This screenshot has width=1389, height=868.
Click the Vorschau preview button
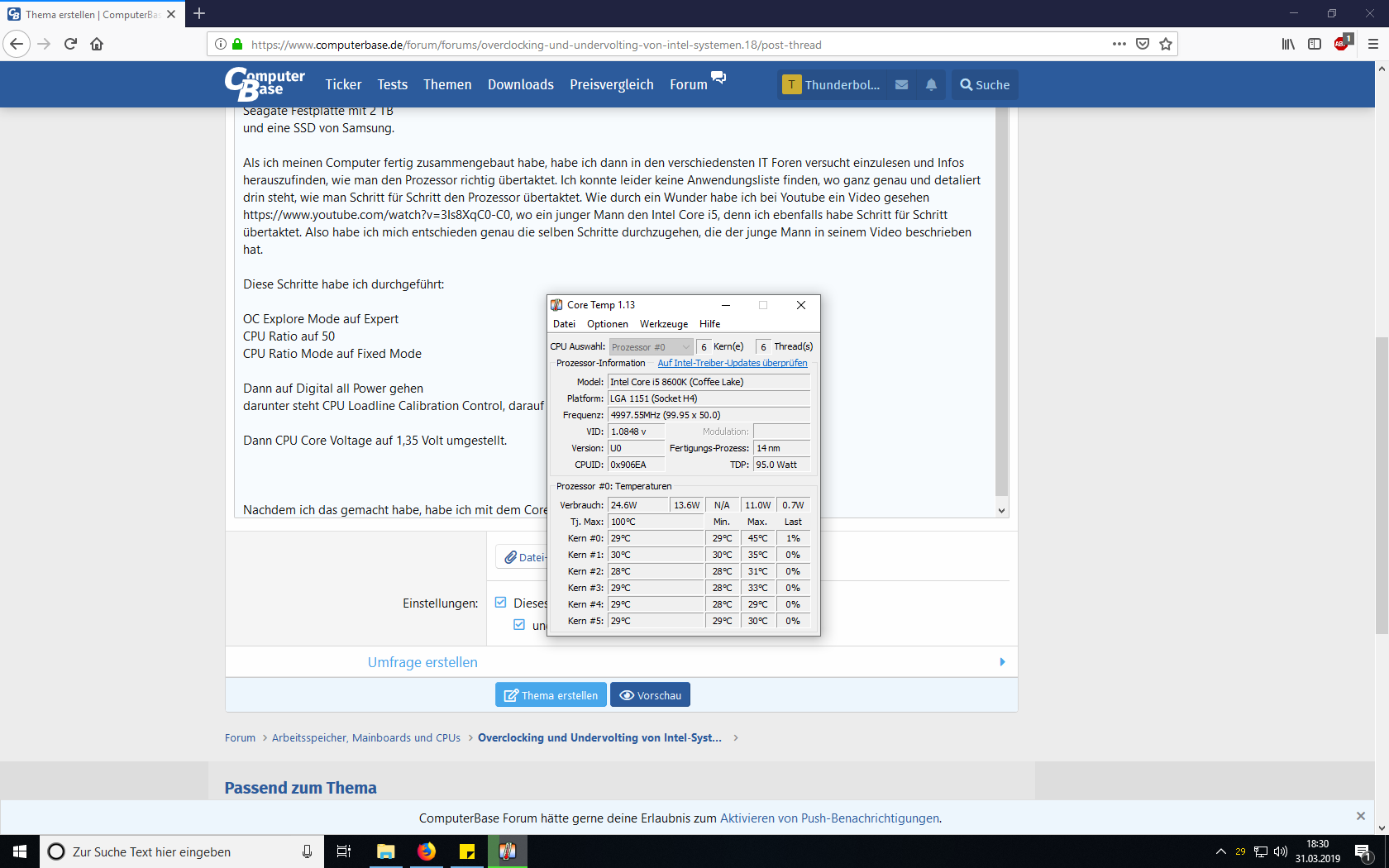650,694
